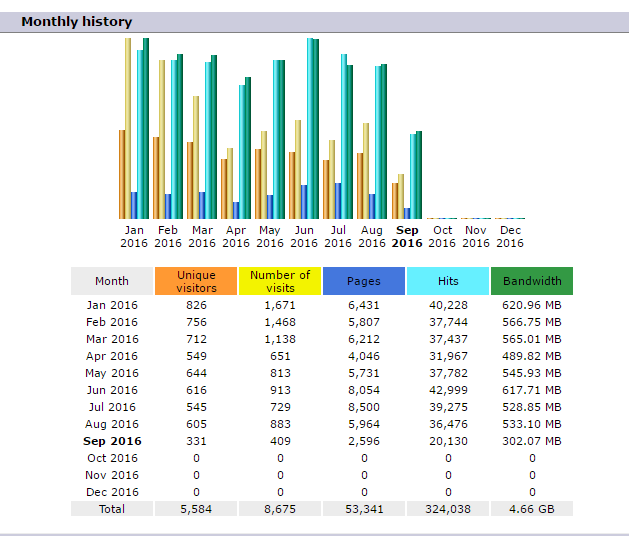Viewport: 629px width, 545px height.
Task: Click the cyan hits bar for Jun 2016
Action: pos(310,128)
